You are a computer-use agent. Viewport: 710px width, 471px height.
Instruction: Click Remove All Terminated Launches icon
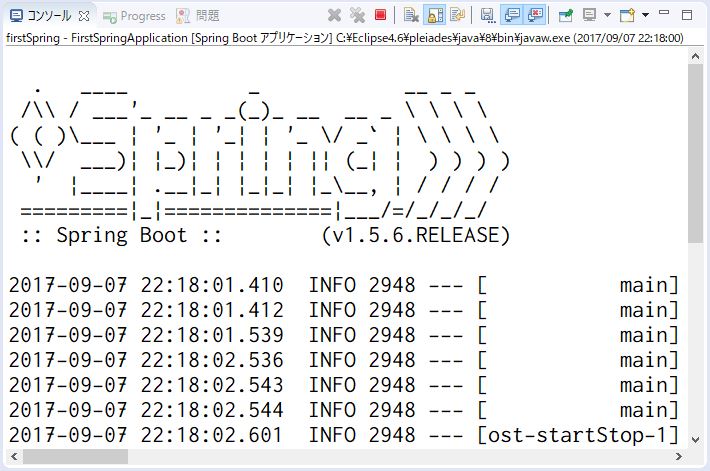click(357, 15)
